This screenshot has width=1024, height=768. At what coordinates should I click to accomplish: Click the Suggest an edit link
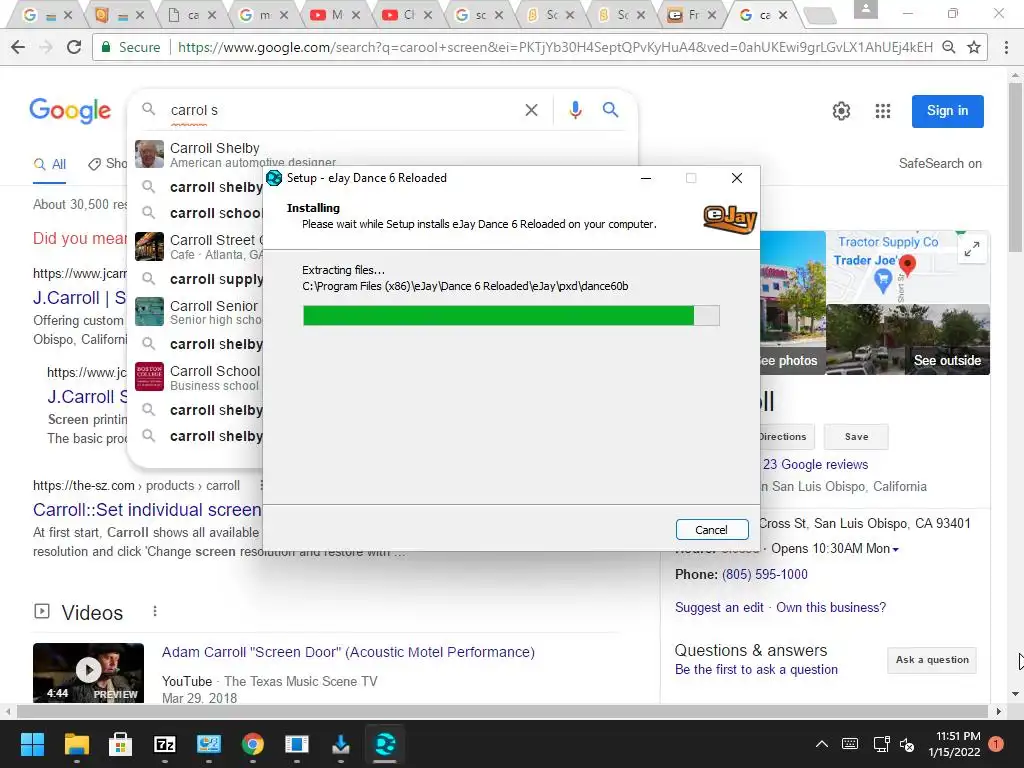coord(719,607)
